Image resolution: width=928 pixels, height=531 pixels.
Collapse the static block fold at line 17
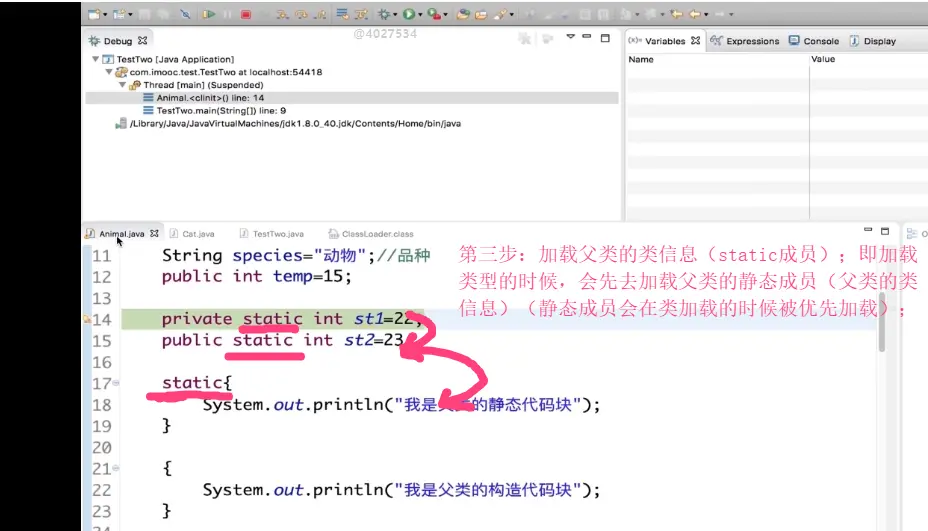(116, 383)
